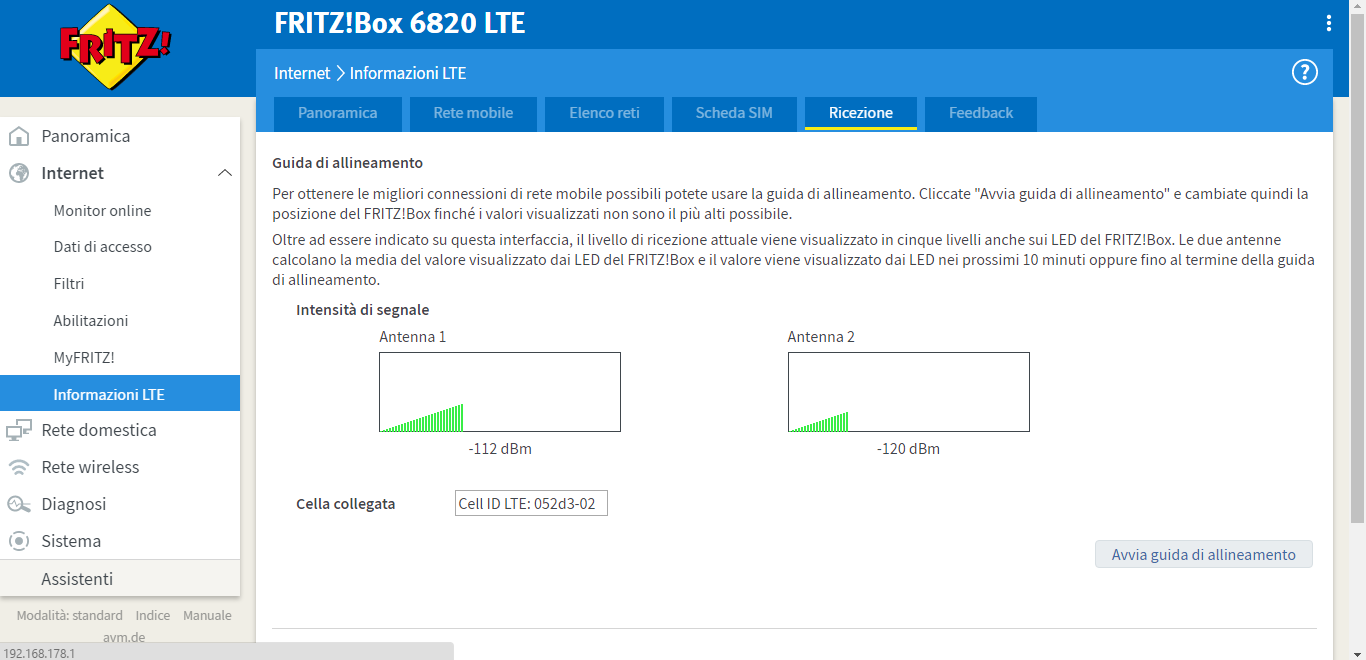Image resolution: width=1366 pixels, height=660 pixels.
Task: Open the Scheda SIM tab
Action: pyautogui.click(x=734, y=113)
